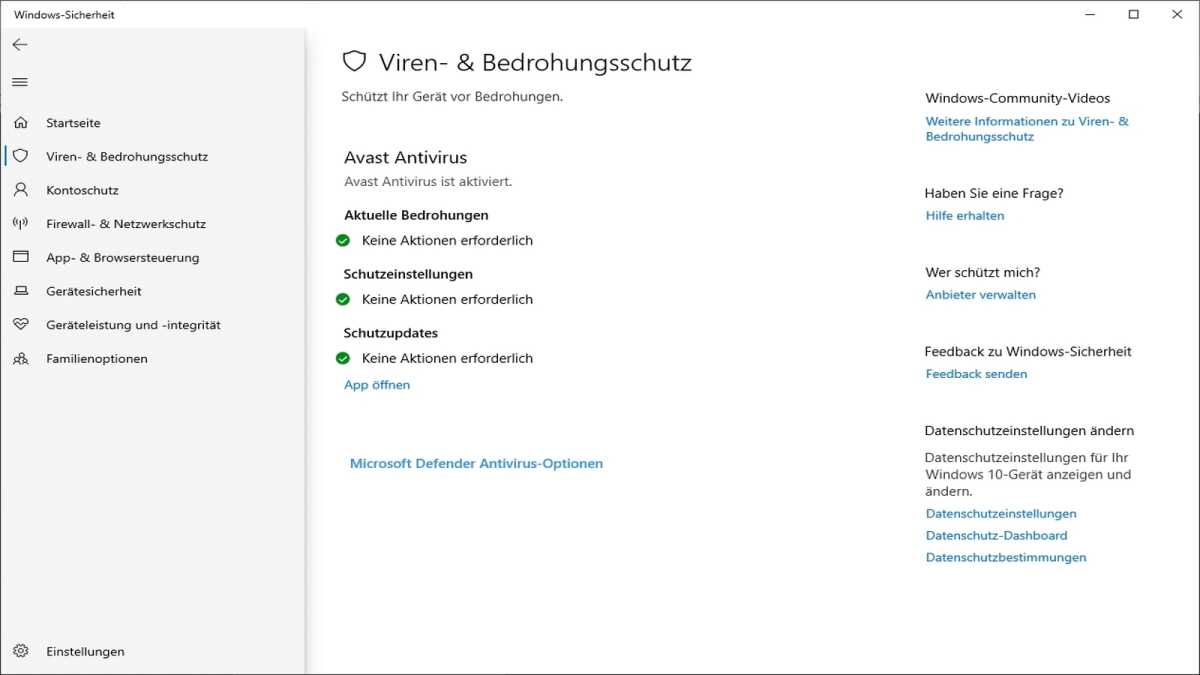Toggle the hamburger navigation menu

click(x=20, y=82)
